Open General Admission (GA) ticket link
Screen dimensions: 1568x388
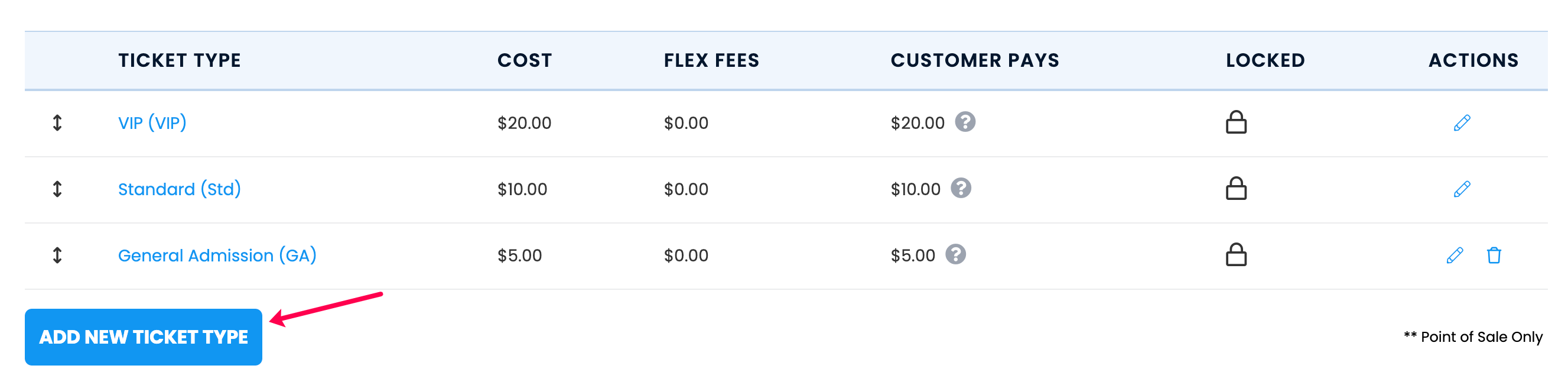(x=217, y=256)
